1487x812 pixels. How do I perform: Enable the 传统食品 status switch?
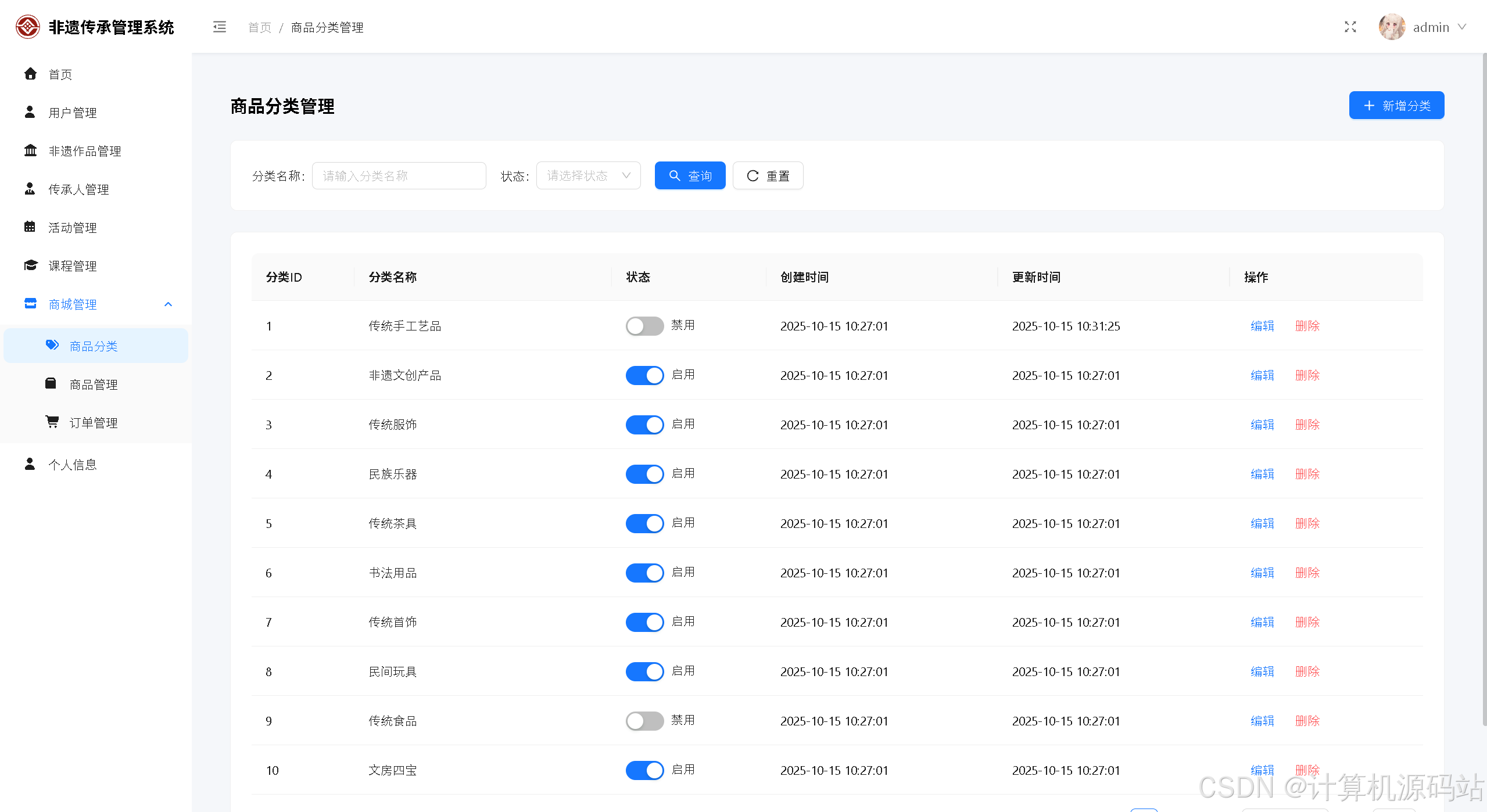click(x=644, y=721)
